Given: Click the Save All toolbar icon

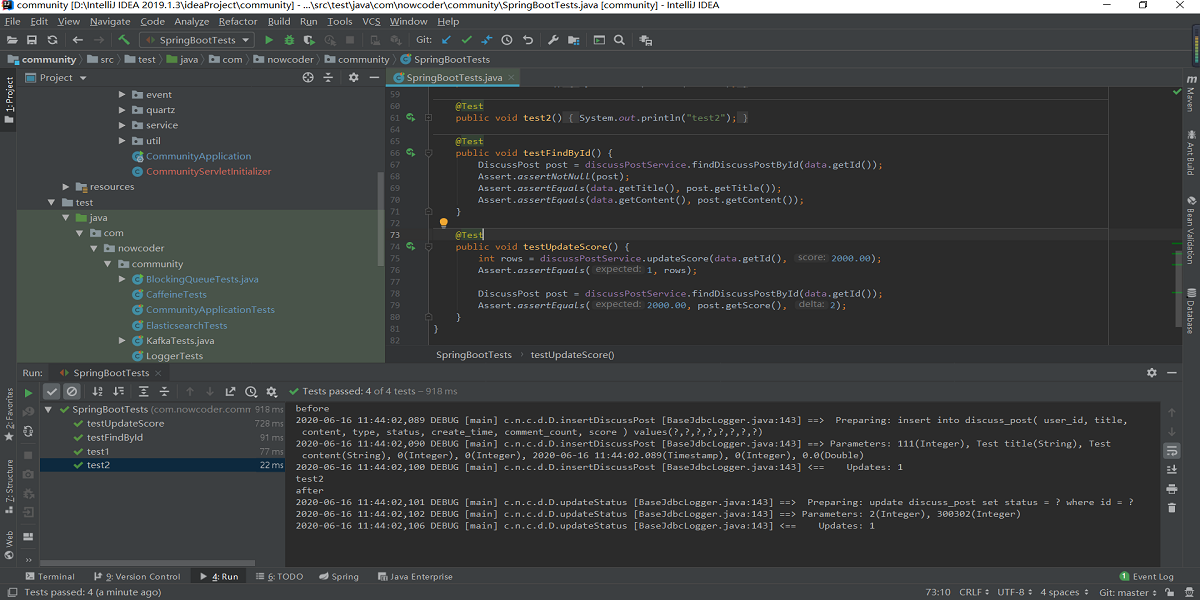Looking at the screenshot, I should tap(32, 40).
